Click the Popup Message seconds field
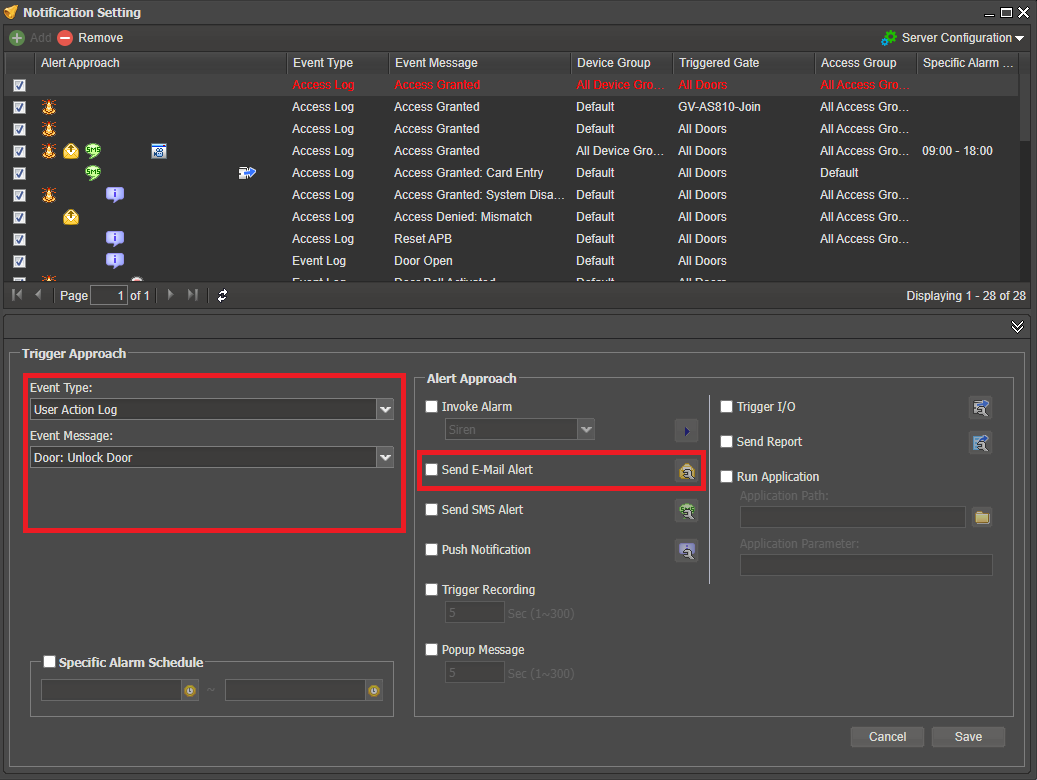The image size is (1037, 780). [x=474, y=673]
